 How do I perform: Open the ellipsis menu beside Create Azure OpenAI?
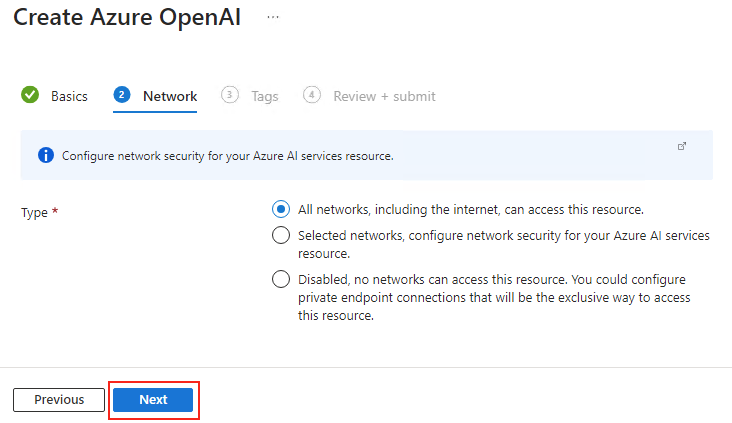coord(273,17)
